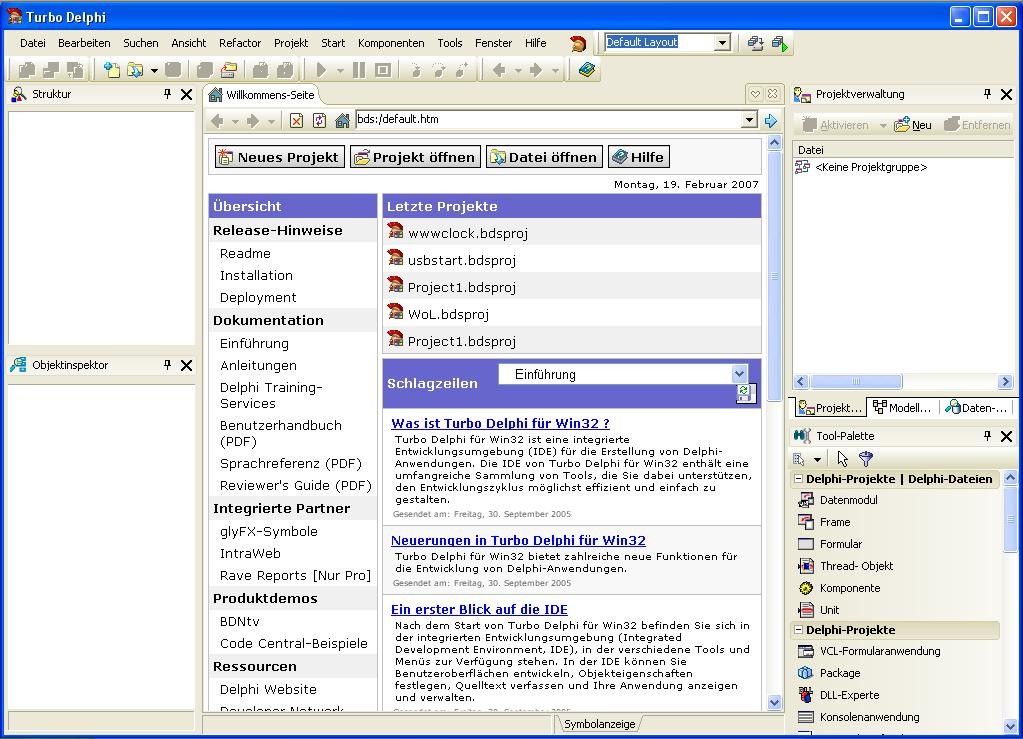The height and width of the screenshot is (739, 1023).
Task: Toggle the Projektverwaltung panel pin
Action: tap(987, 94)
